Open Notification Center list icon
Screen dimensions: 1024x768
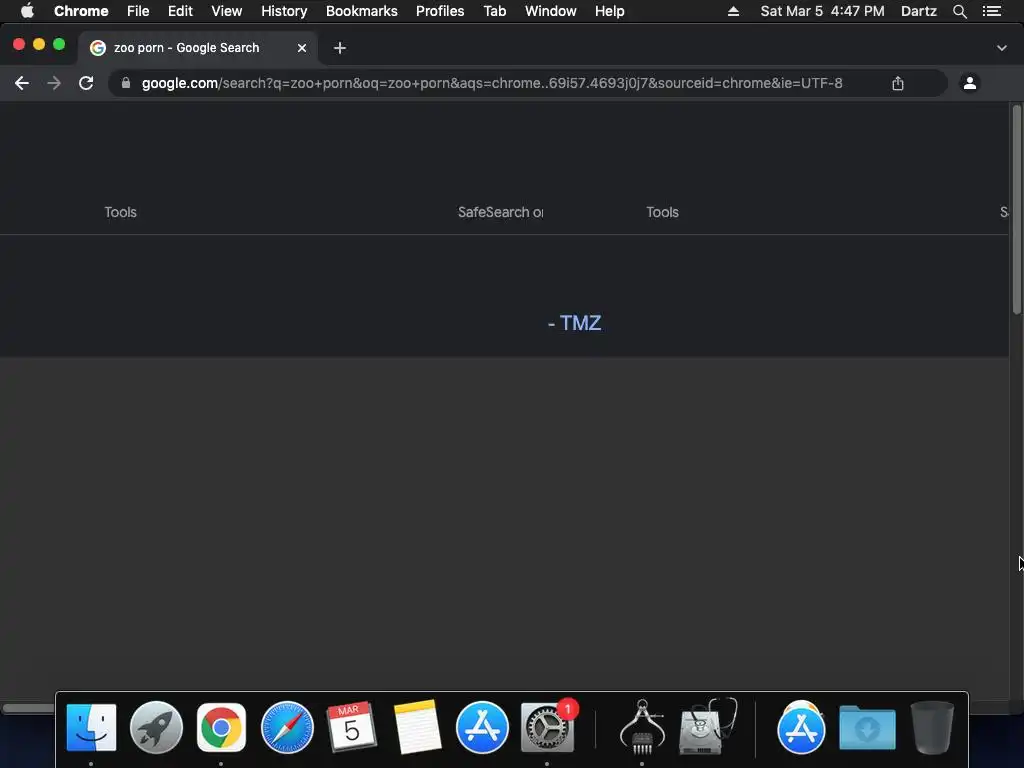pos(992,11)
